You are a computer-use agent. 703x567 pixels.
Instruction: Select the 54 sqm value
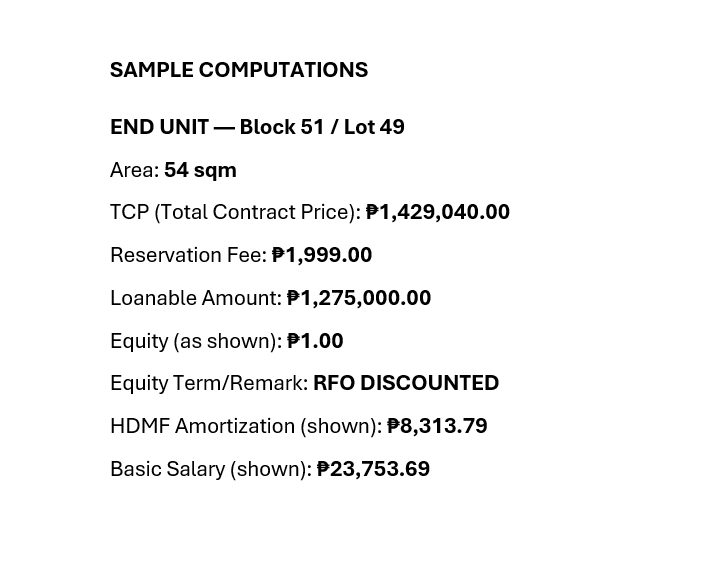[200, 170]
